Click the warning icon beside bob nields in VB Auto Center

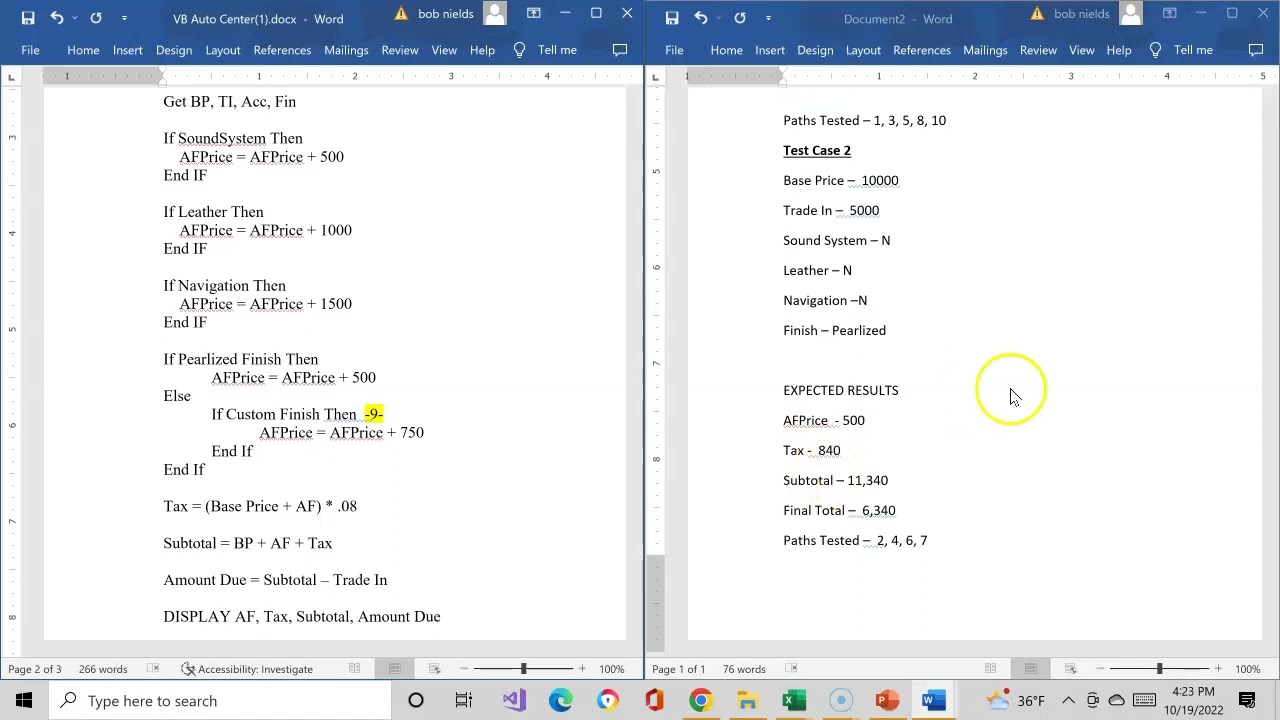(x=401, y=14)
